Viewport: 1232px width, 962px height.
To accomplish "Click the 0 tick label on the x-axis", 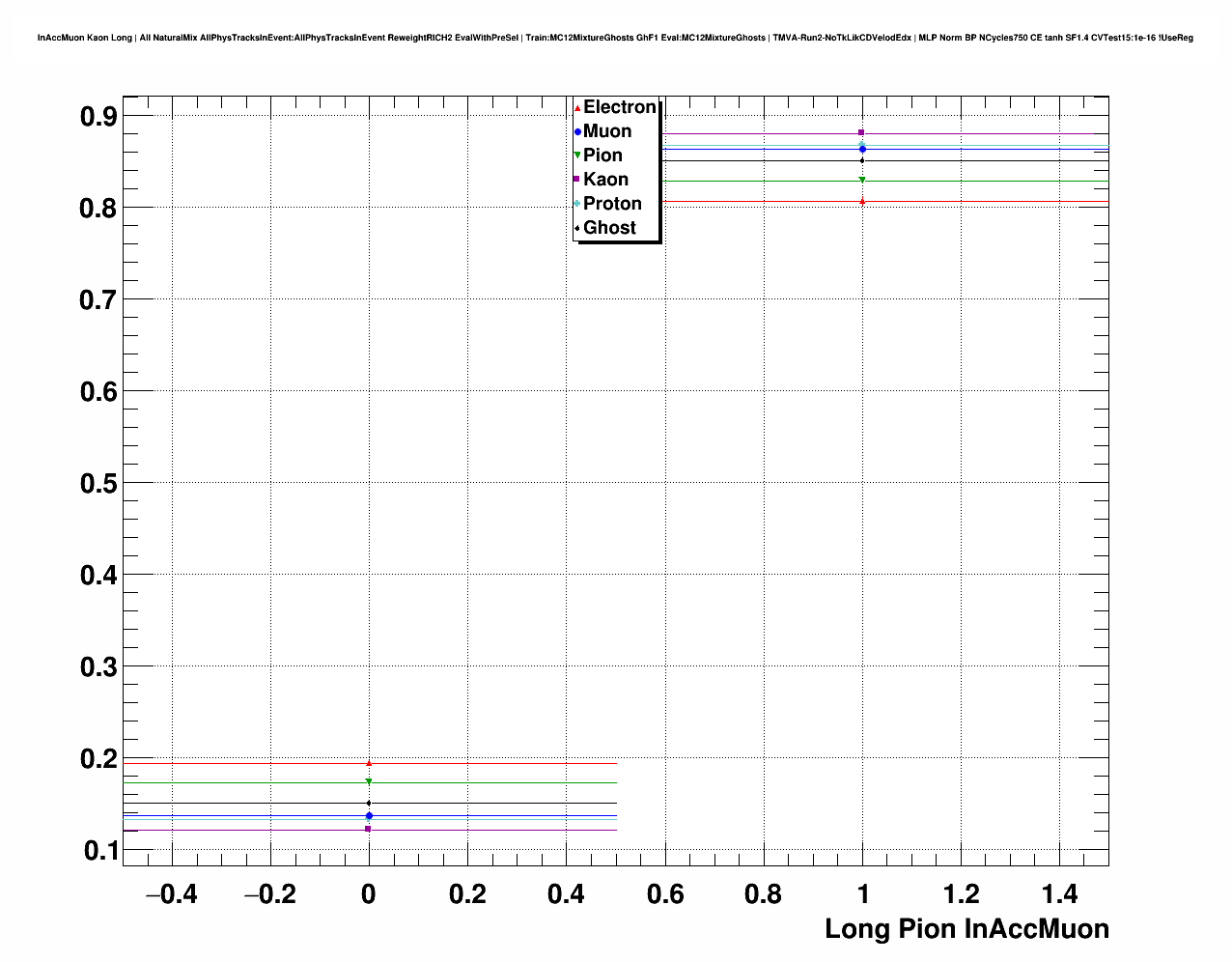I will 369,894.
